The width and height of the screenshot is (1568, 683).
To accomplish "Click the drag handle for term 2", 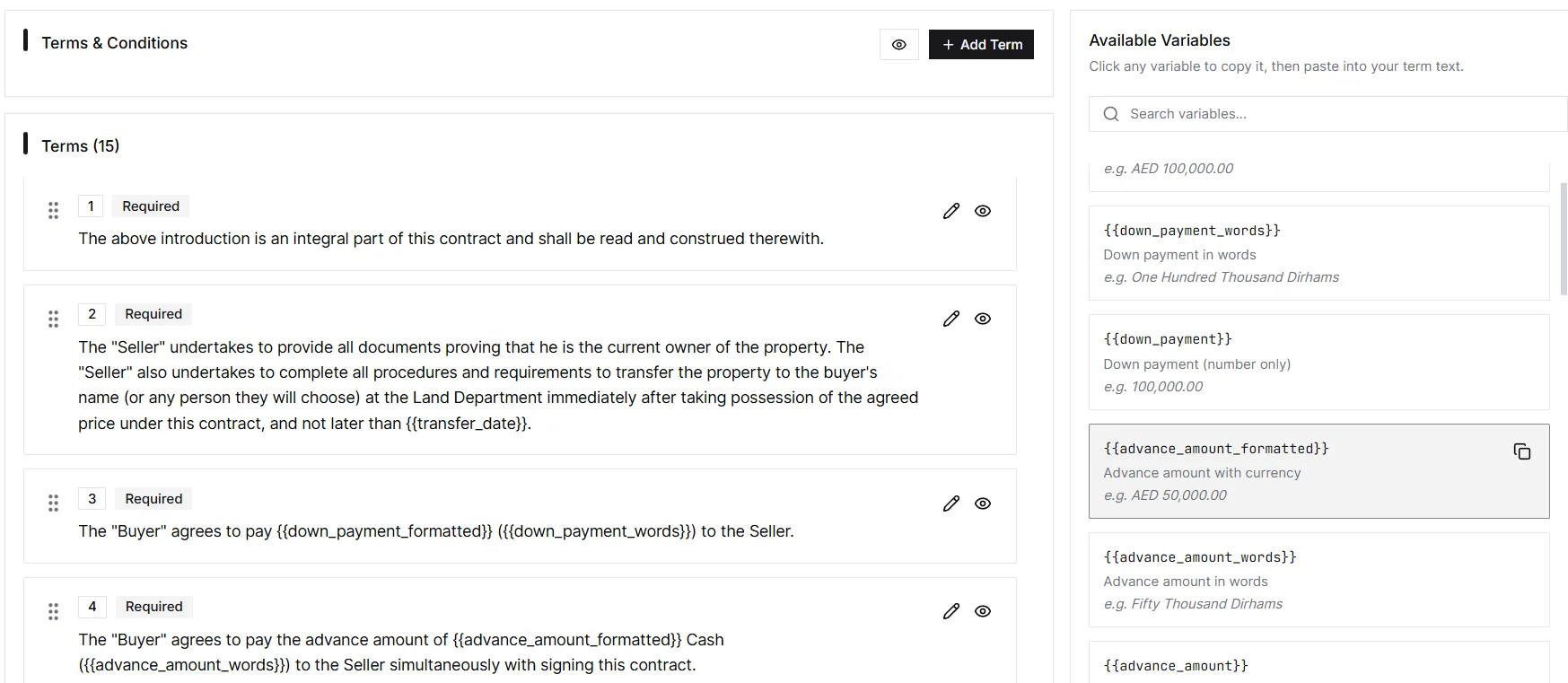I will click(x=53, y=319).
